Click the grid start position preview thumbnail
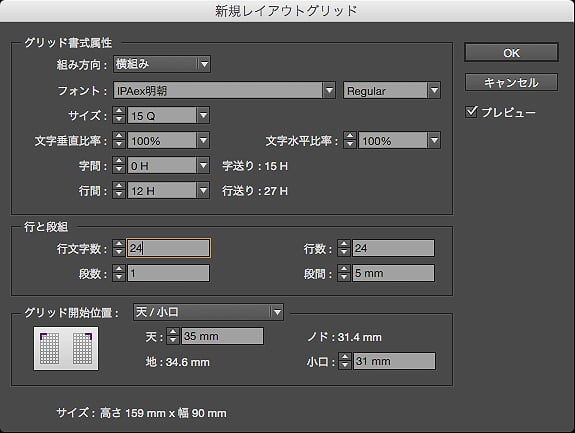Screen dimensions: 575x433 (66, 348)
